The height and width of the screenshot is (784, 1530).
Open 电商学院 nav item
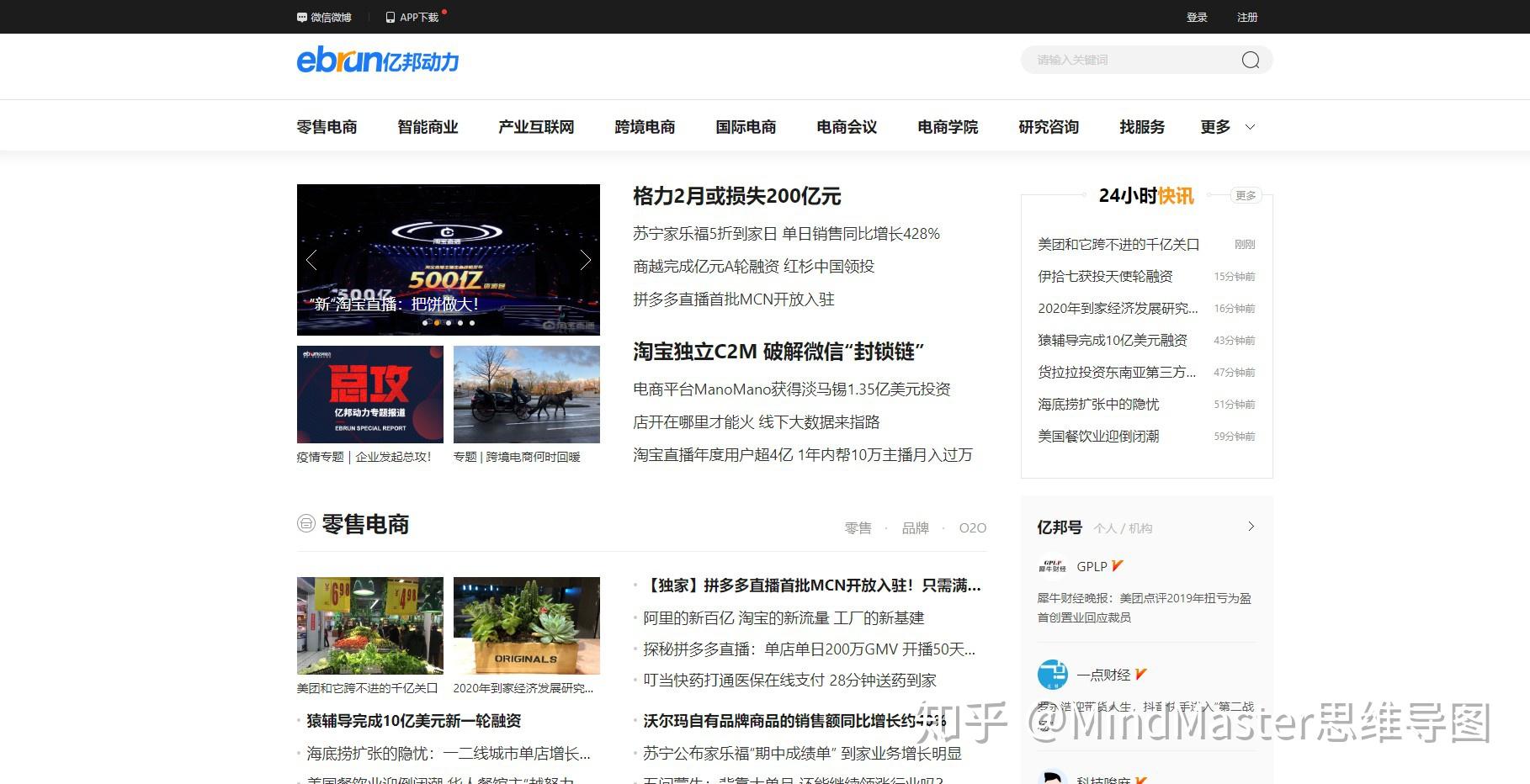[948, 127]
